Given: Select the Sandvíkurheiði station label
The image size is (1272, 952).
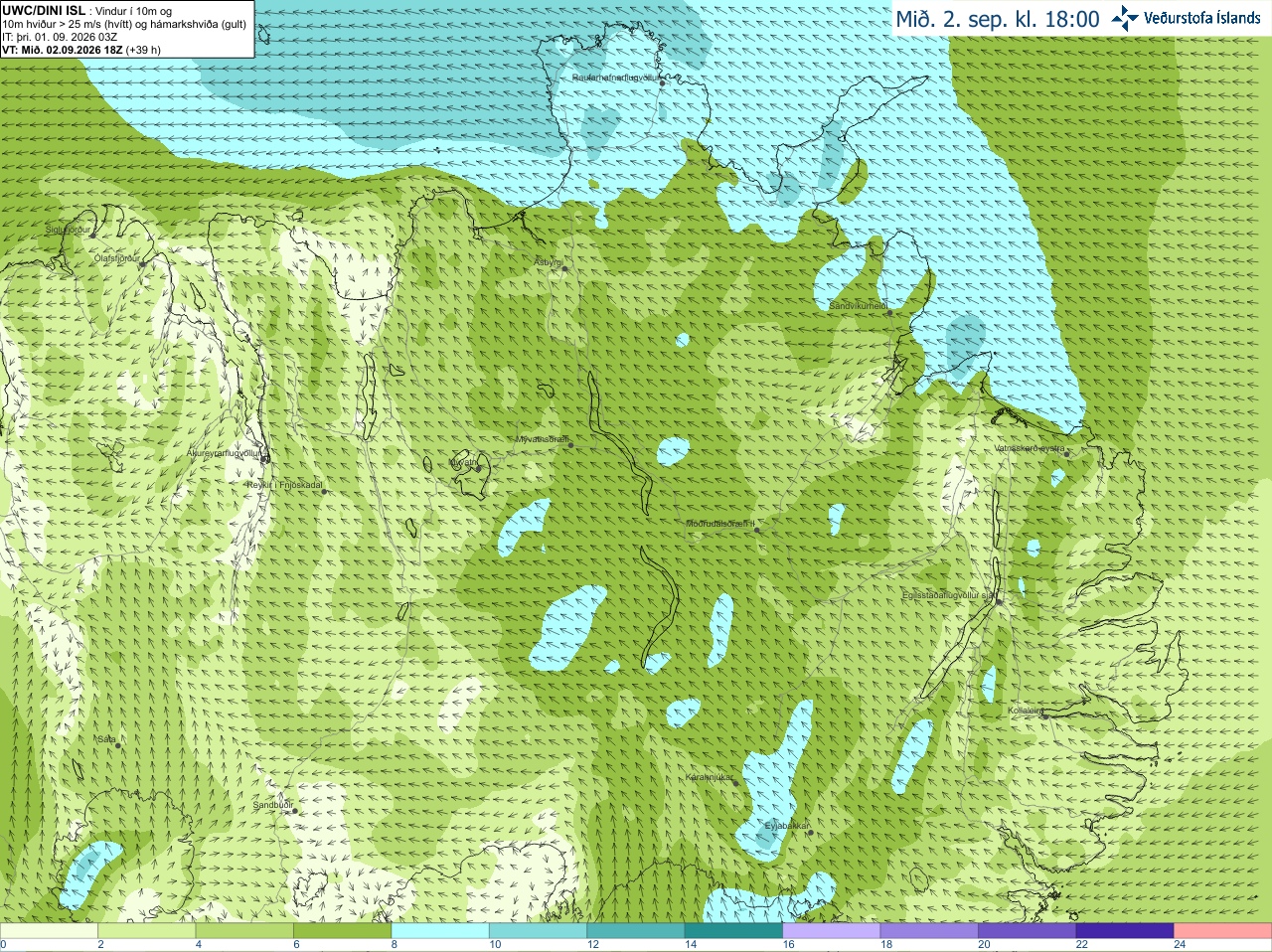Looking at the screenshot, I should pos(858,306).
